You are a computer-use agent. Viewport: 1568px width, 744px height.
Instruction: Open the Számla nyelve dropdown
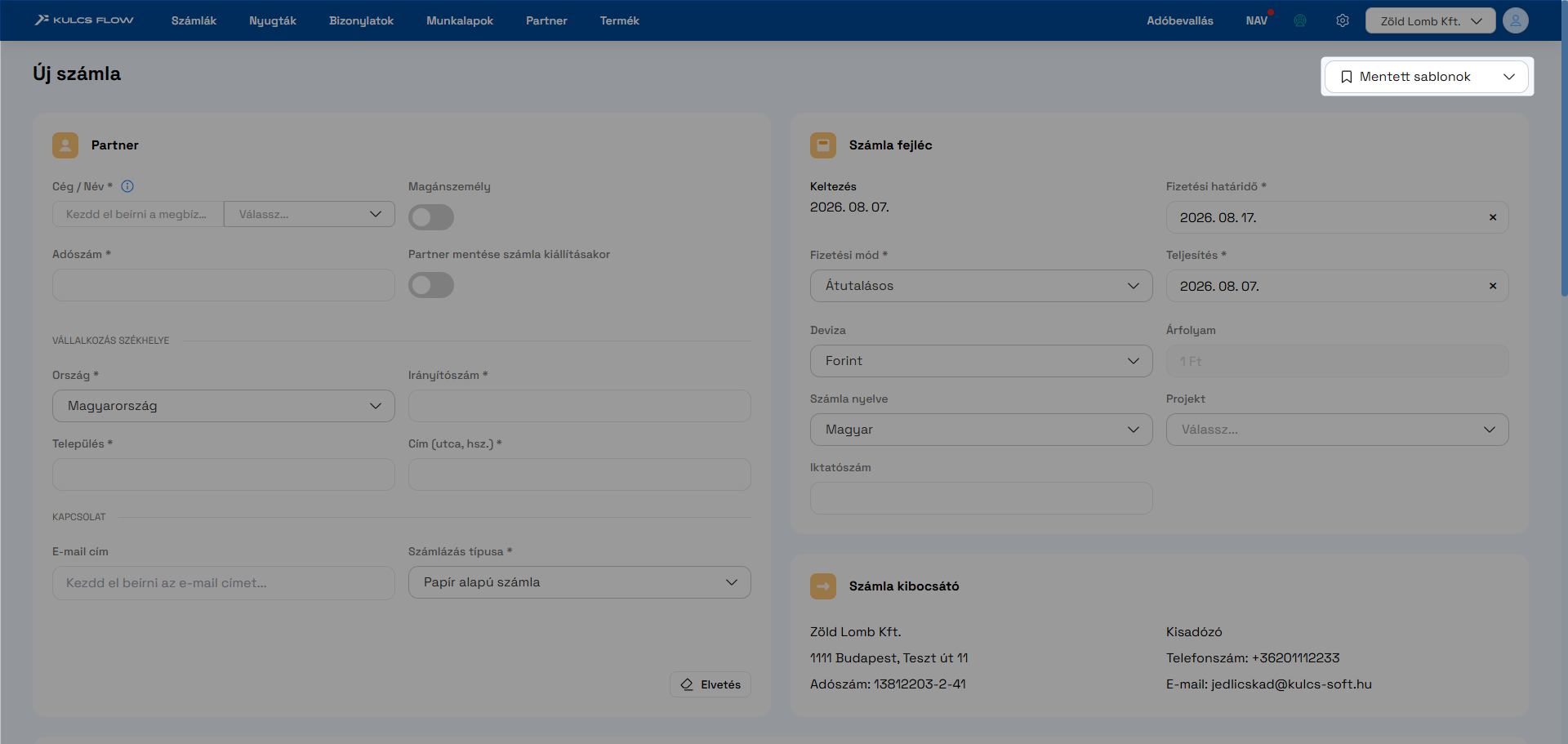click(x=982, y=430)
